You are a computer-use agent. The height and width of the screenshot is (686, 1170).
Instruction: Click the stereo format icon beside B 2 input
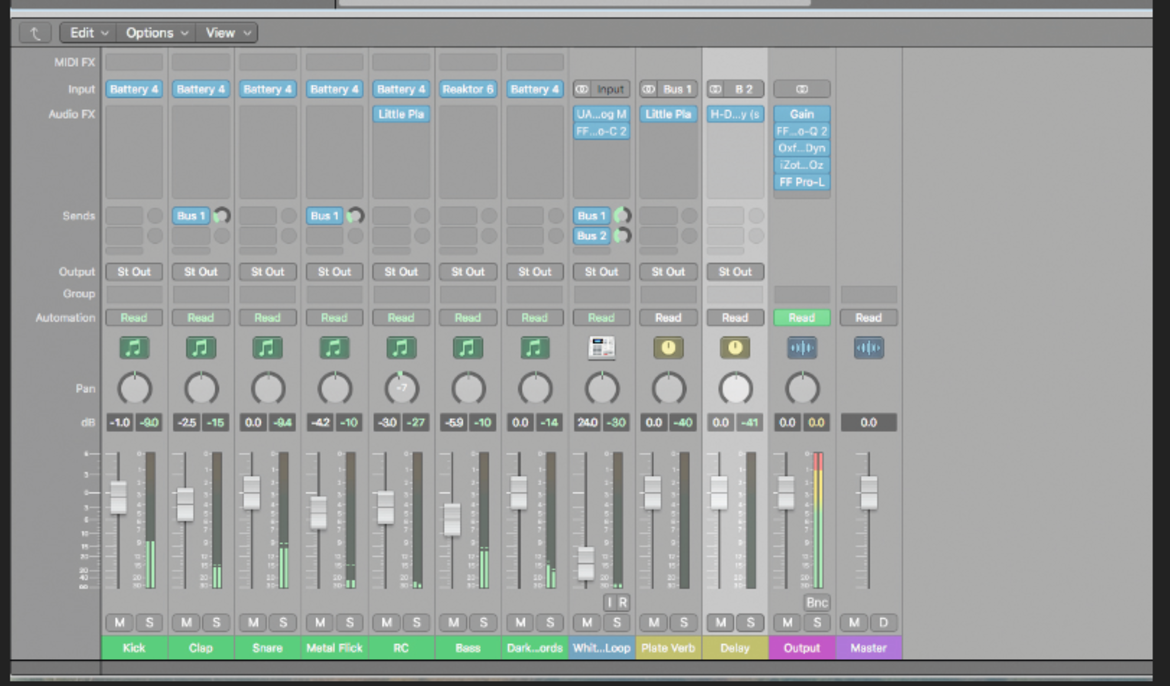pos(715,90)
